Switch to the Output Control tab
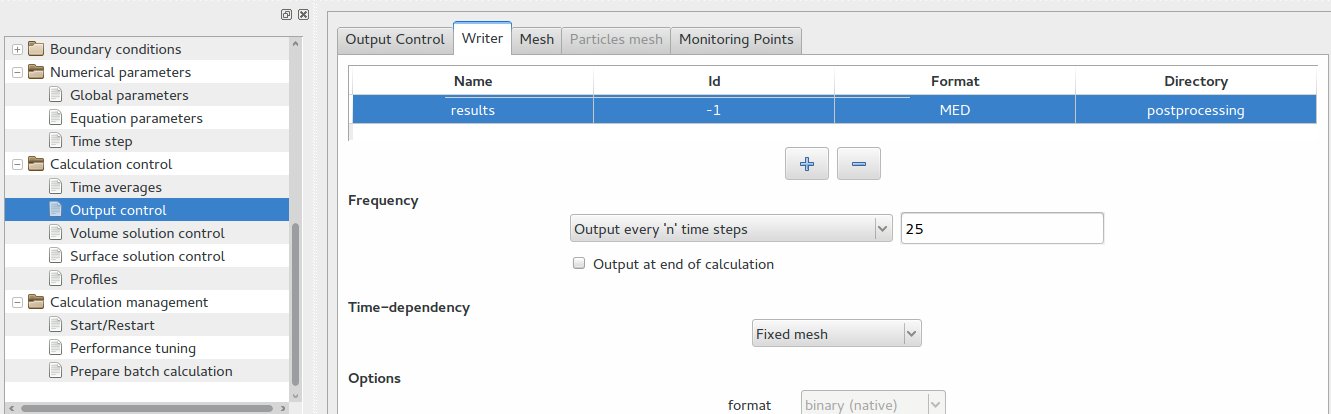The height and width of the screenshot is (414, 1331). (x=394, y=39)
